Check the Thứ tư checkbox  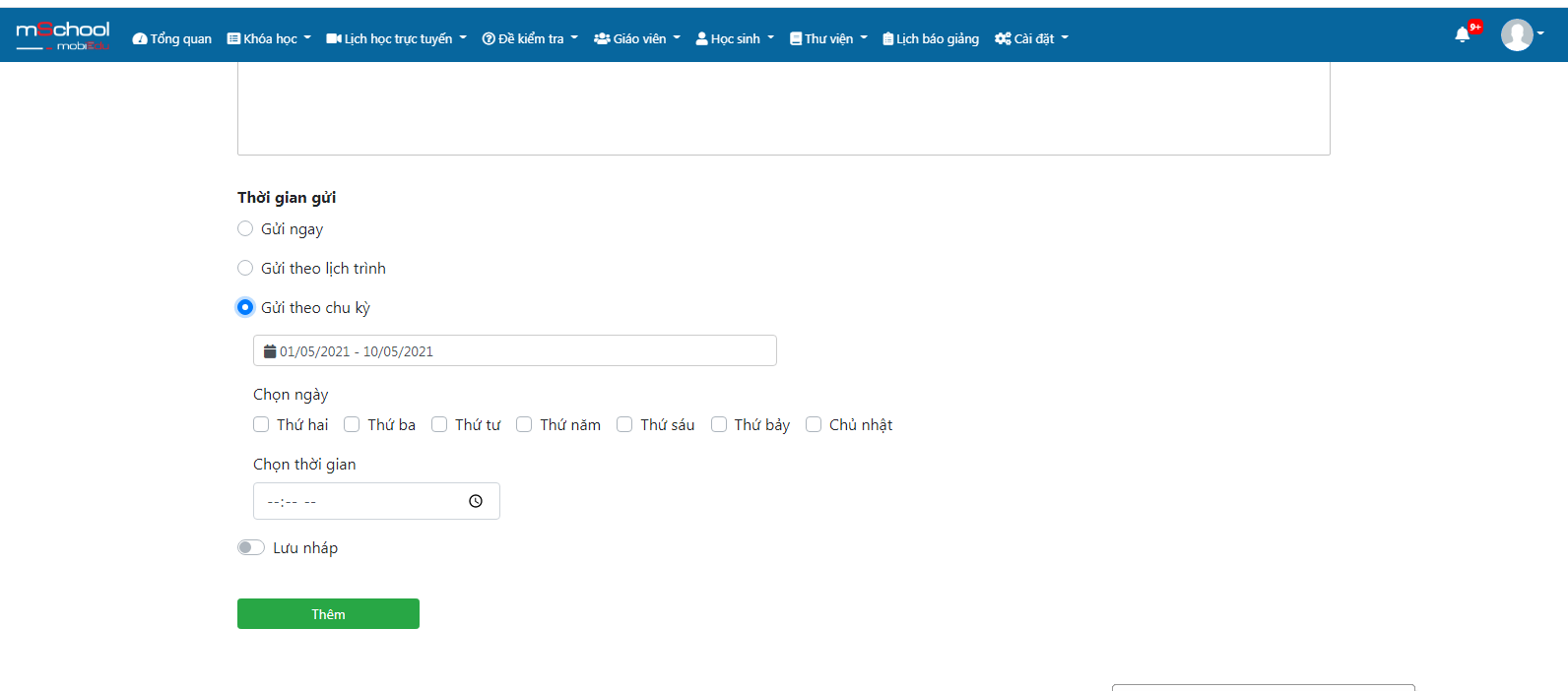click(439, 424)
